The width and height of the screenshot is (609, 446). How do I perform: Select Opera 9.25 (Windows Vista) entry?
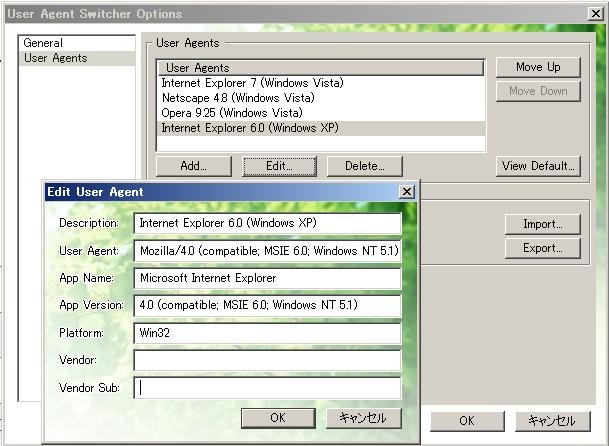tap(322, 113)
